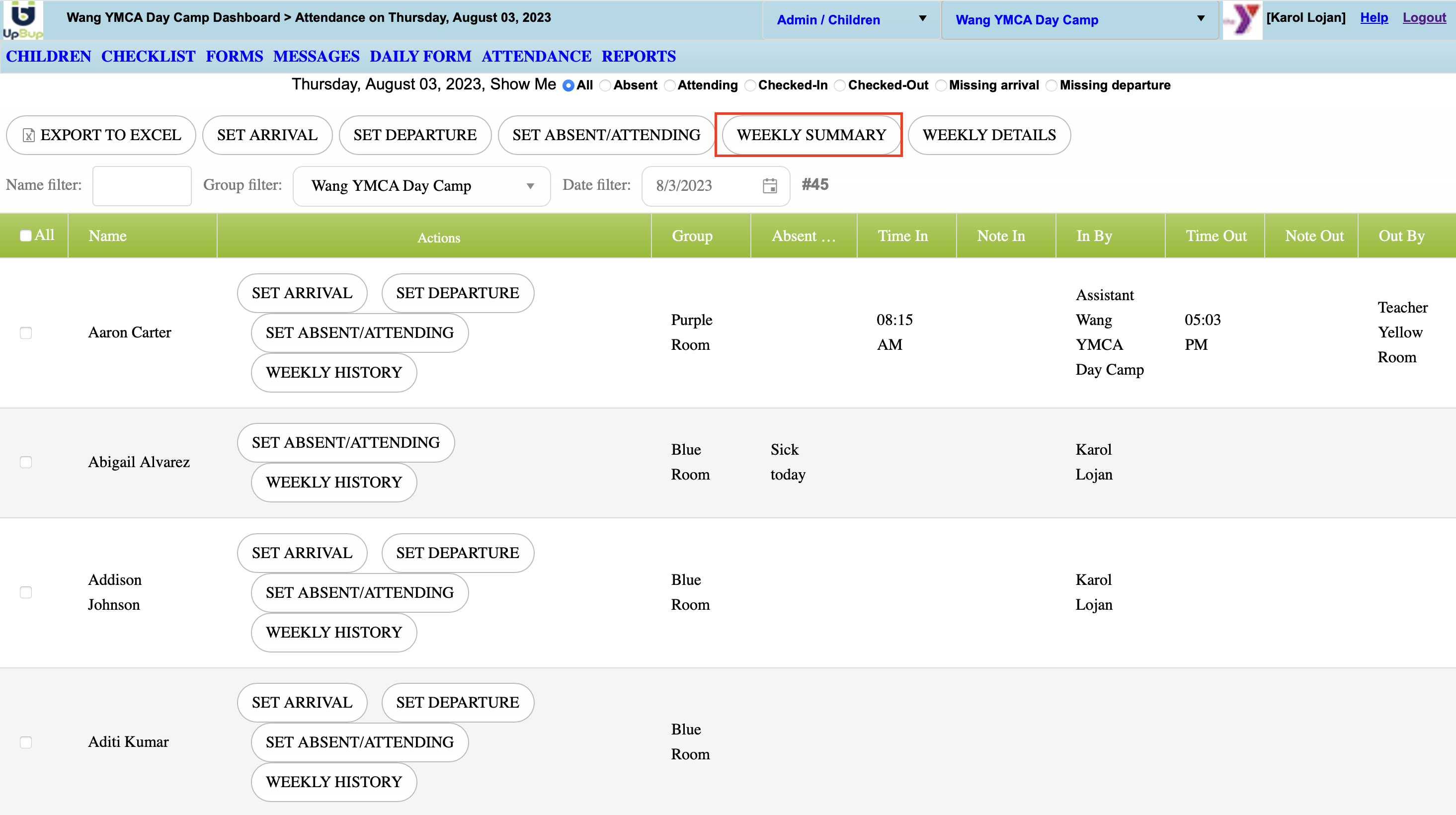
Task: Select the Absent radio filter
Action: tap(605, 85)
